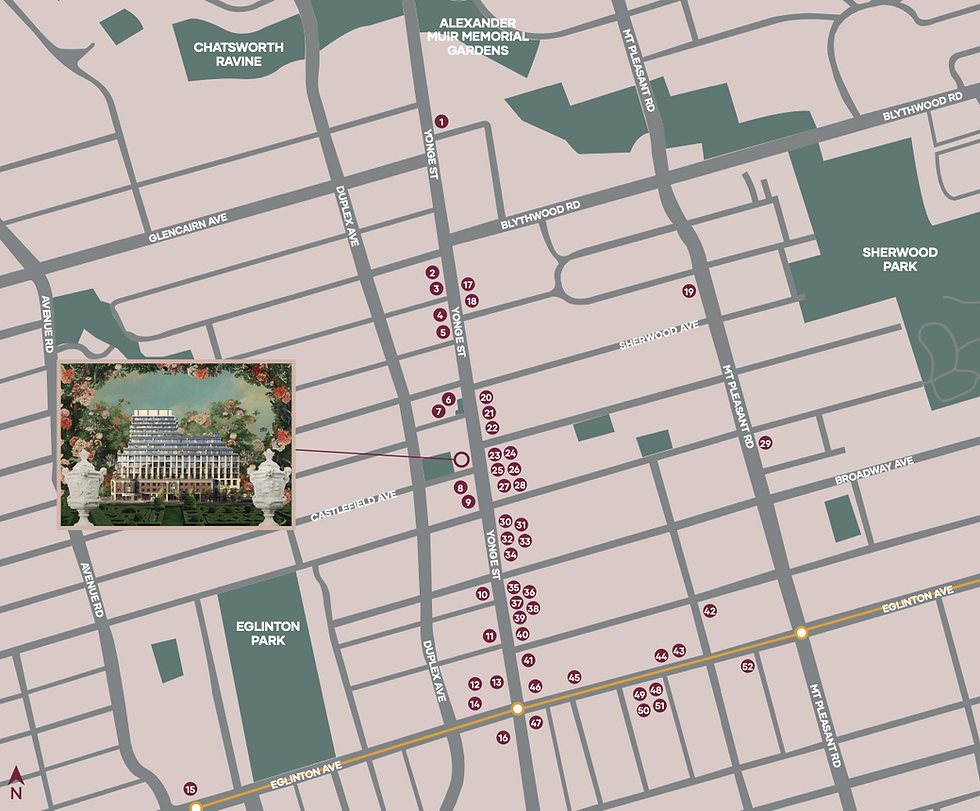
Task: Click the Sherwood Park label
Action: tap(899, 259)
